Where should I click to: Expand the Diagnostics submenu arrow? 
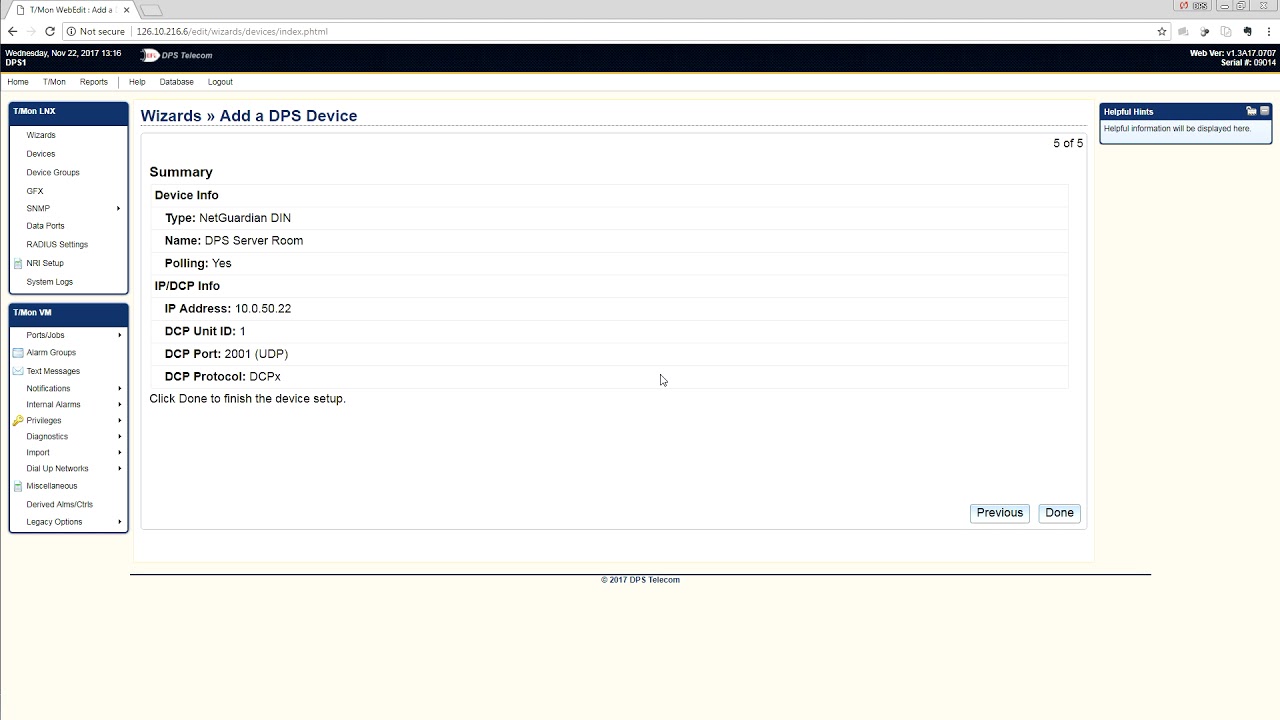119,436
